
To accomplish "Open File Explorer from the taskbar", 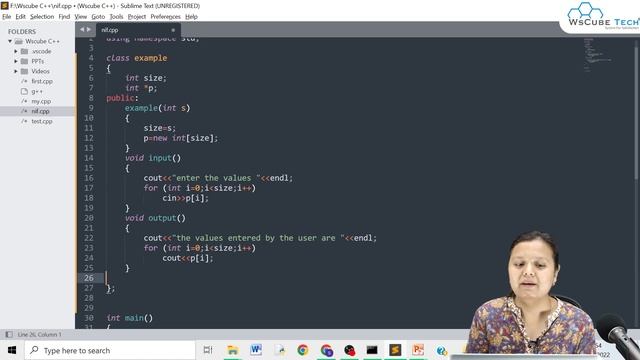I will point(233,350).
